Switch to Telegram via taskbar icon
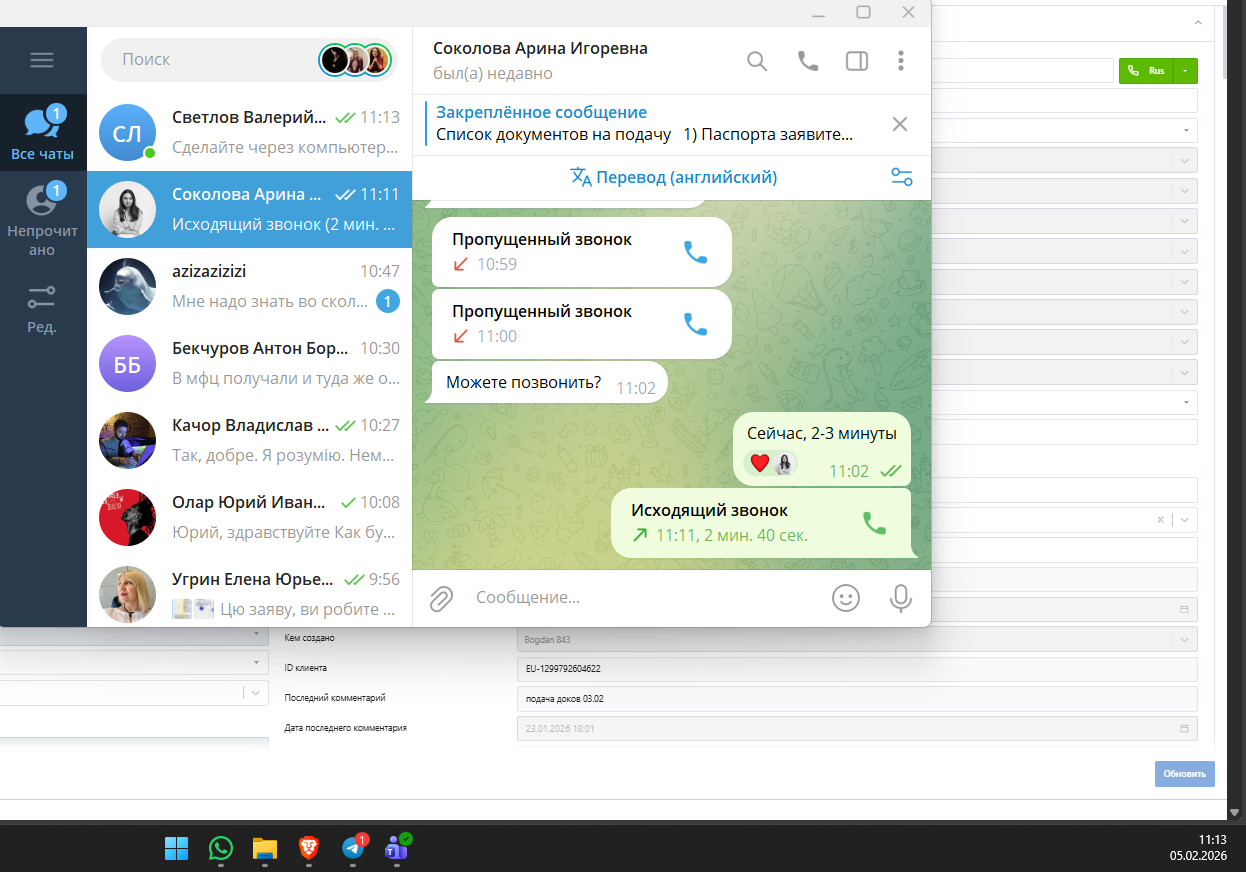Image resolution: width=1246 pixels, height=872 pixels. (x=353, y=848)
